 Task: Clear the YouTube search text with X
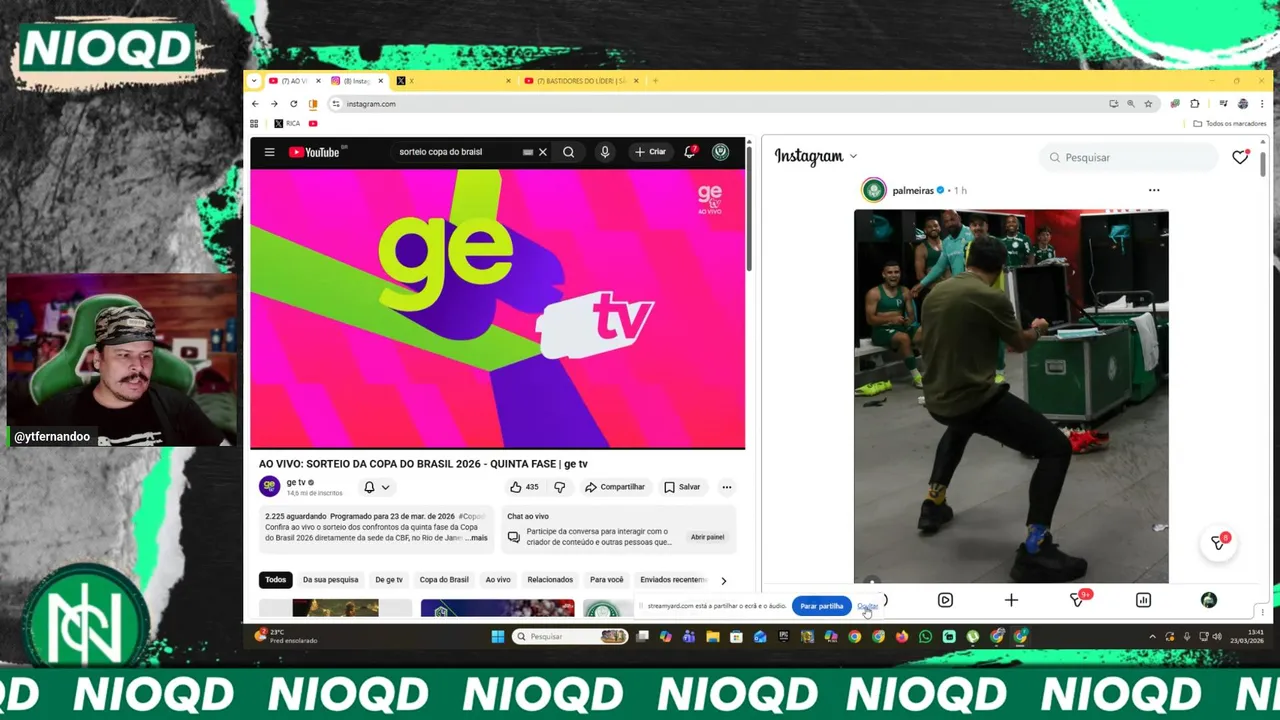(x=543, y=152)
